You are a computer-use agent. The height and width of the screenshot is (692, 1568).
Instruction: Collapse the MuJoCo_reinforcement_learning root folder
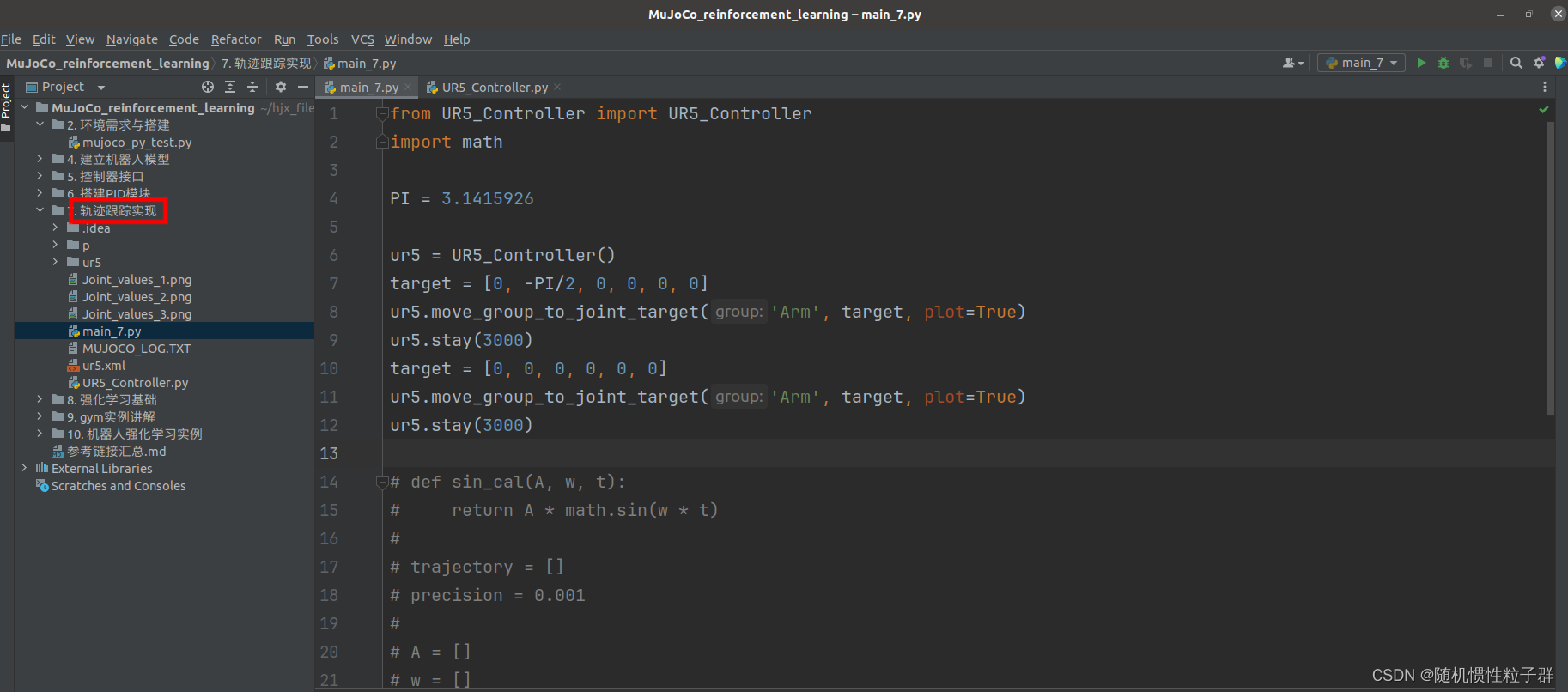[24, 107]
